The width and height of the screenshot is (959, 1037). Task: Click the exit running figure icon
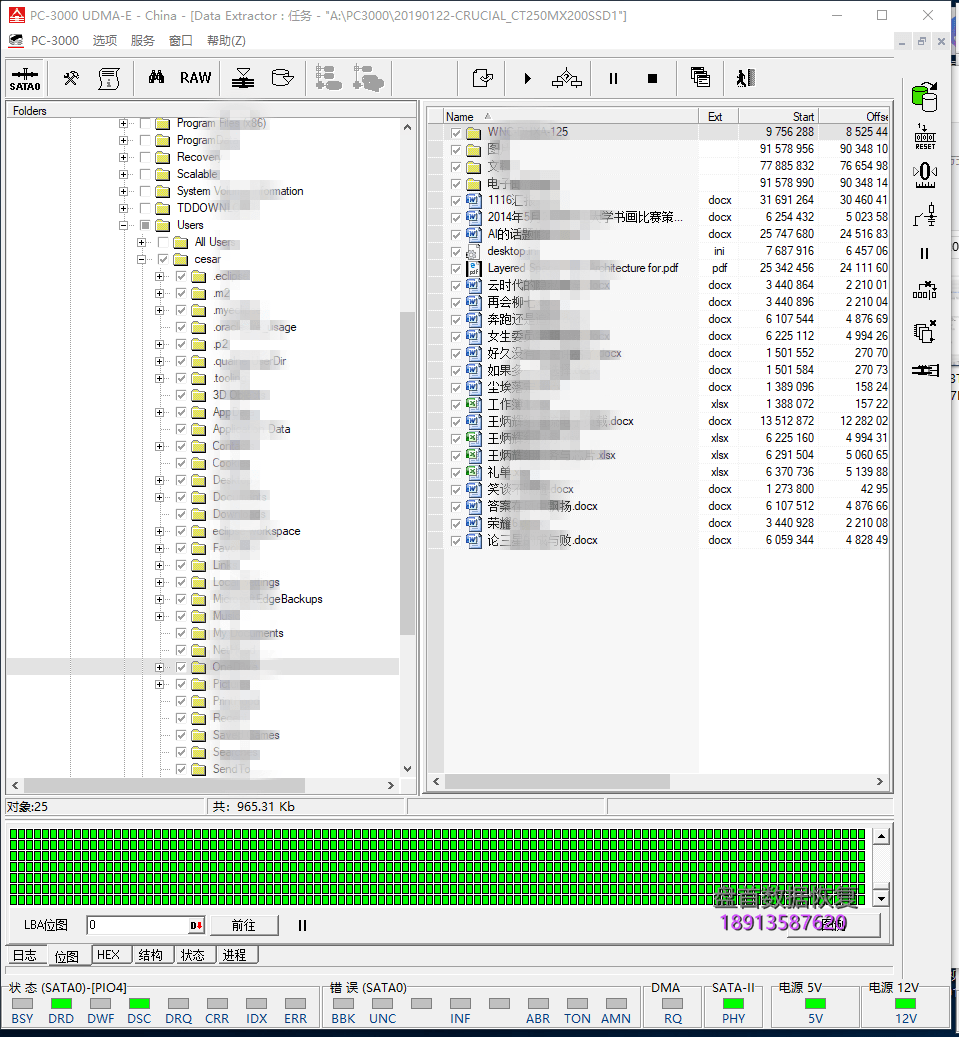pos(745,78)
